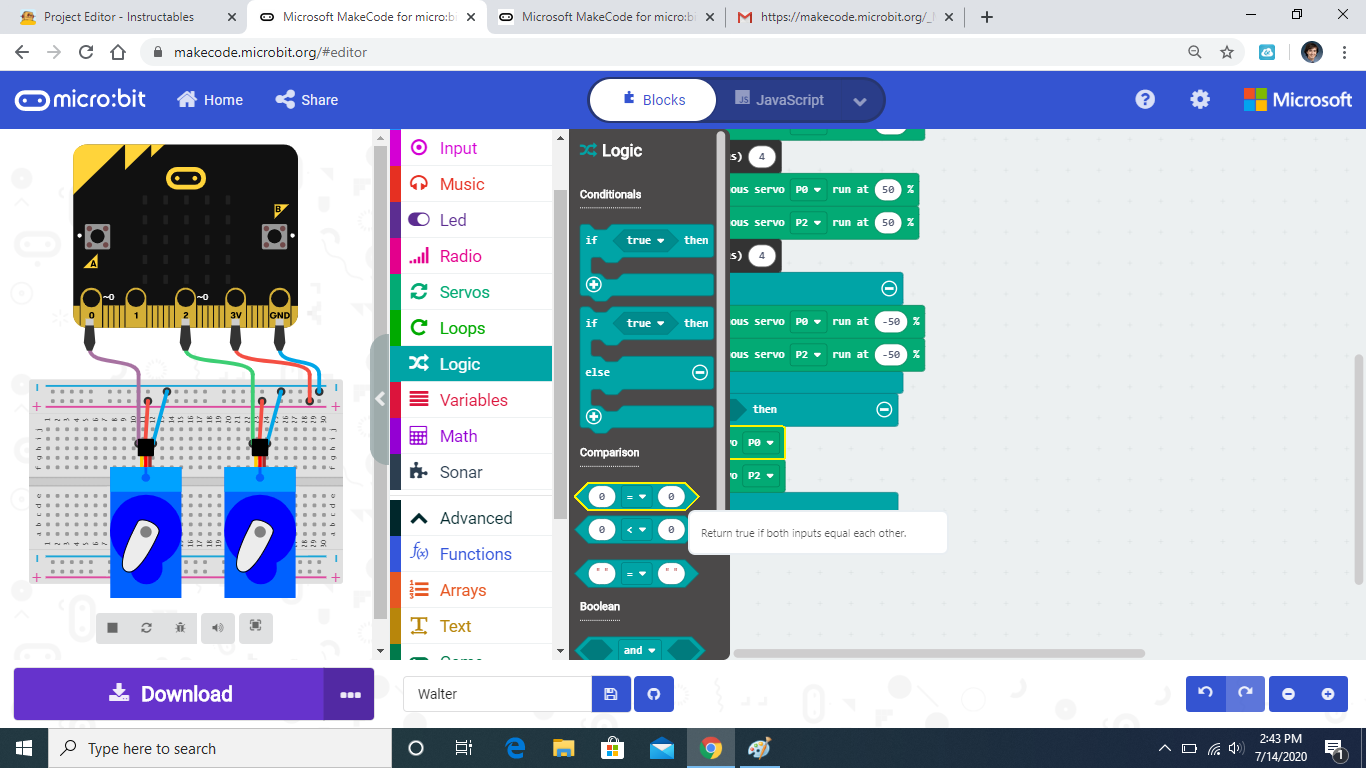The height and width of the screenshot is (768, 1366).
Task: Open a new browser tab
Action: tap(987, 17)
